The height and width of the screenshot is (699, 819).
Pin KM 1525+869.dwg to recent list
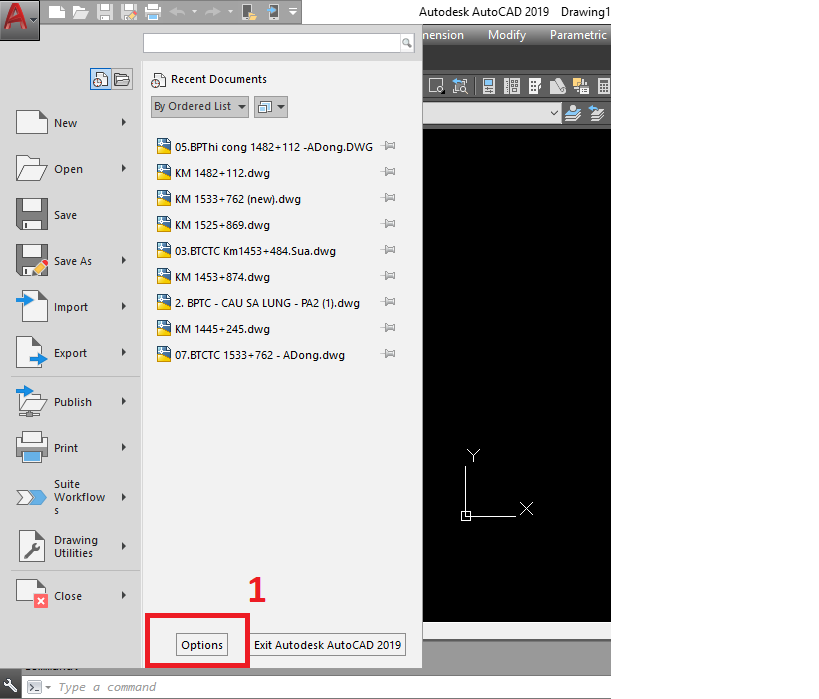(x=389, y=224)
